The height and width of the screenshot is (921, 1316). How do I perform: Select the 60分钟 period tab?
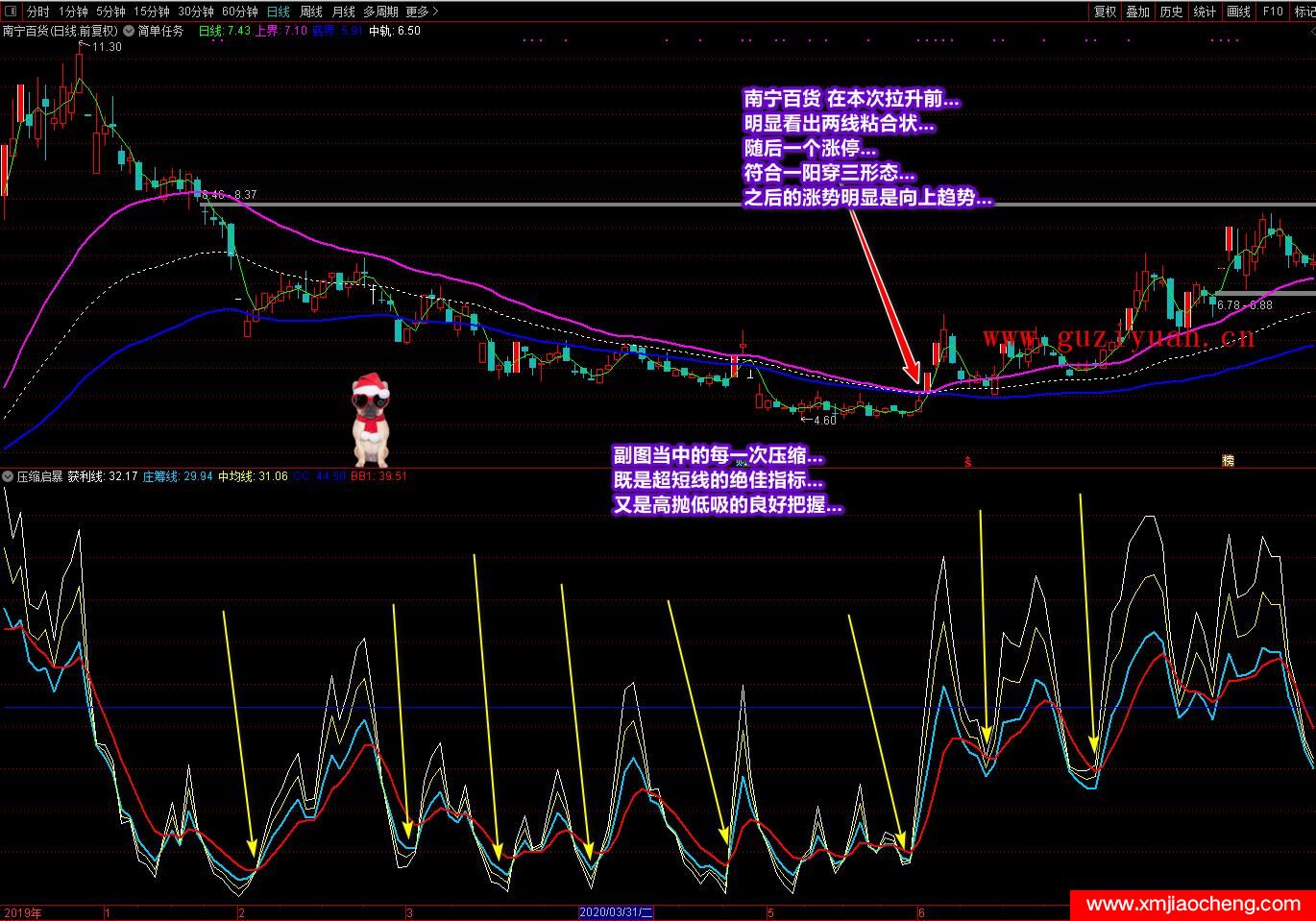point(239,12)
